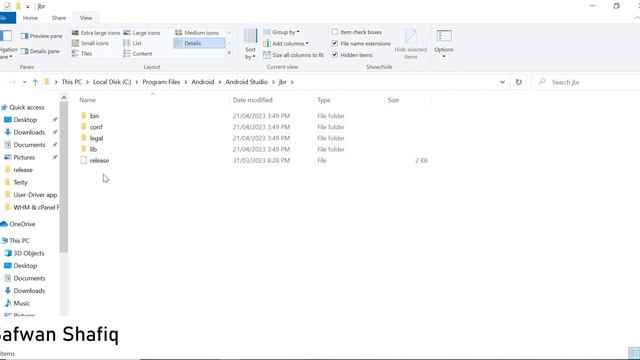Open Add columns dropdown
This screenshot has height=360, width=640.
click(286, 43)
